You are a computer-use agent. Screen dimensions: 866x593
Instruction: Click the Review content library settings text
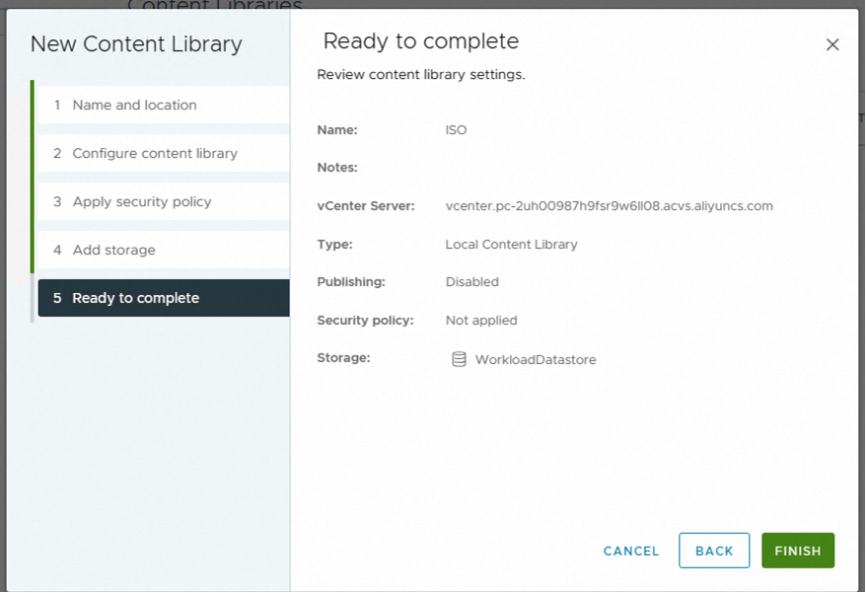[421, 75]
